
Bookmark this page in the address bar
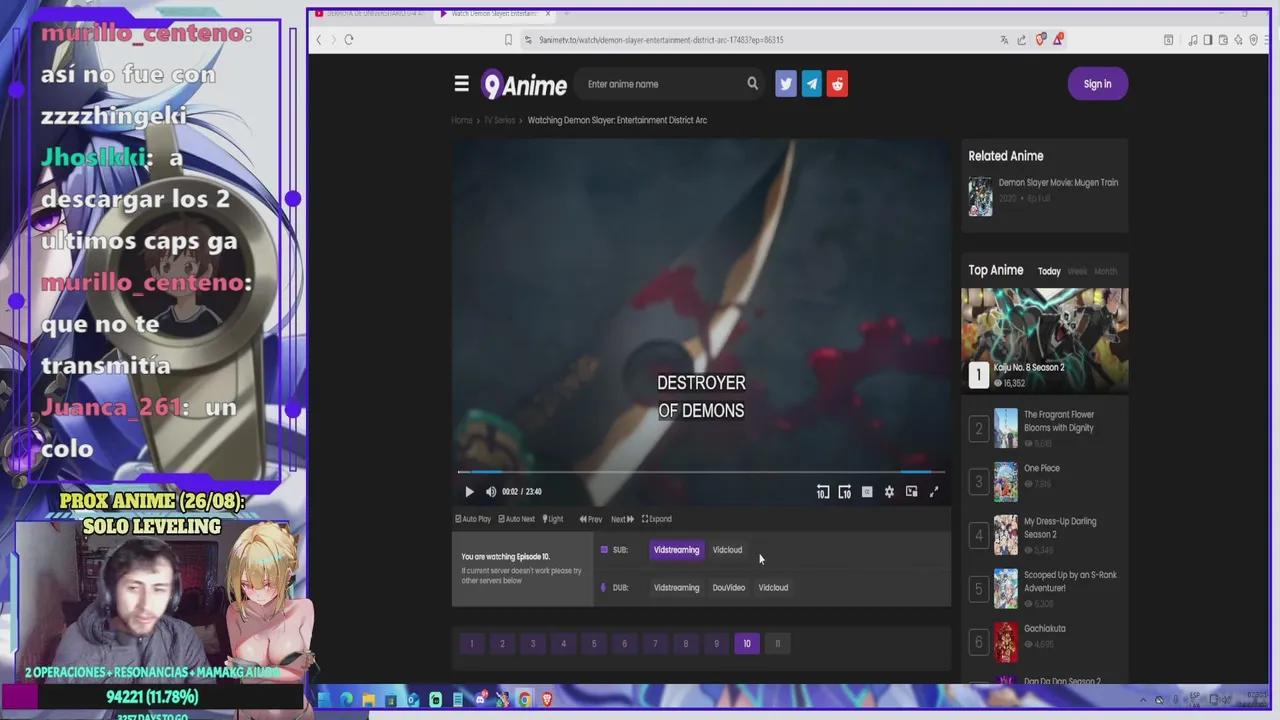tap(508, 40)
